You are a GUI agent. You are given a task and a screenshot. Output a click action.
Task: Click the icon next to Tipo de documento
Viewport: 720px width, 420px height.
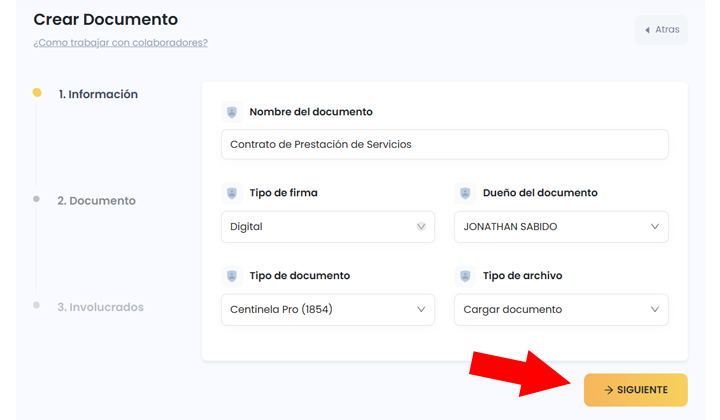coord(232,276)
